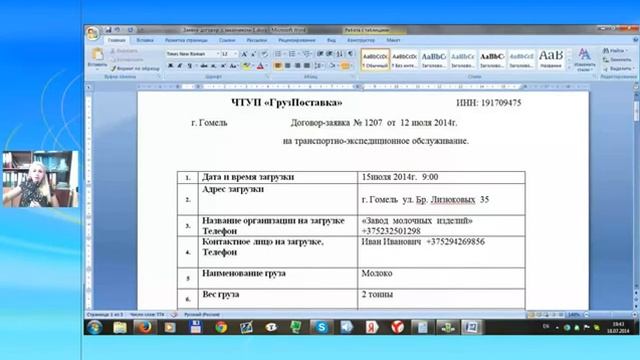Click the Word Help question mark icon
This screenshot has height=360, width=640.
click(636, 40)
